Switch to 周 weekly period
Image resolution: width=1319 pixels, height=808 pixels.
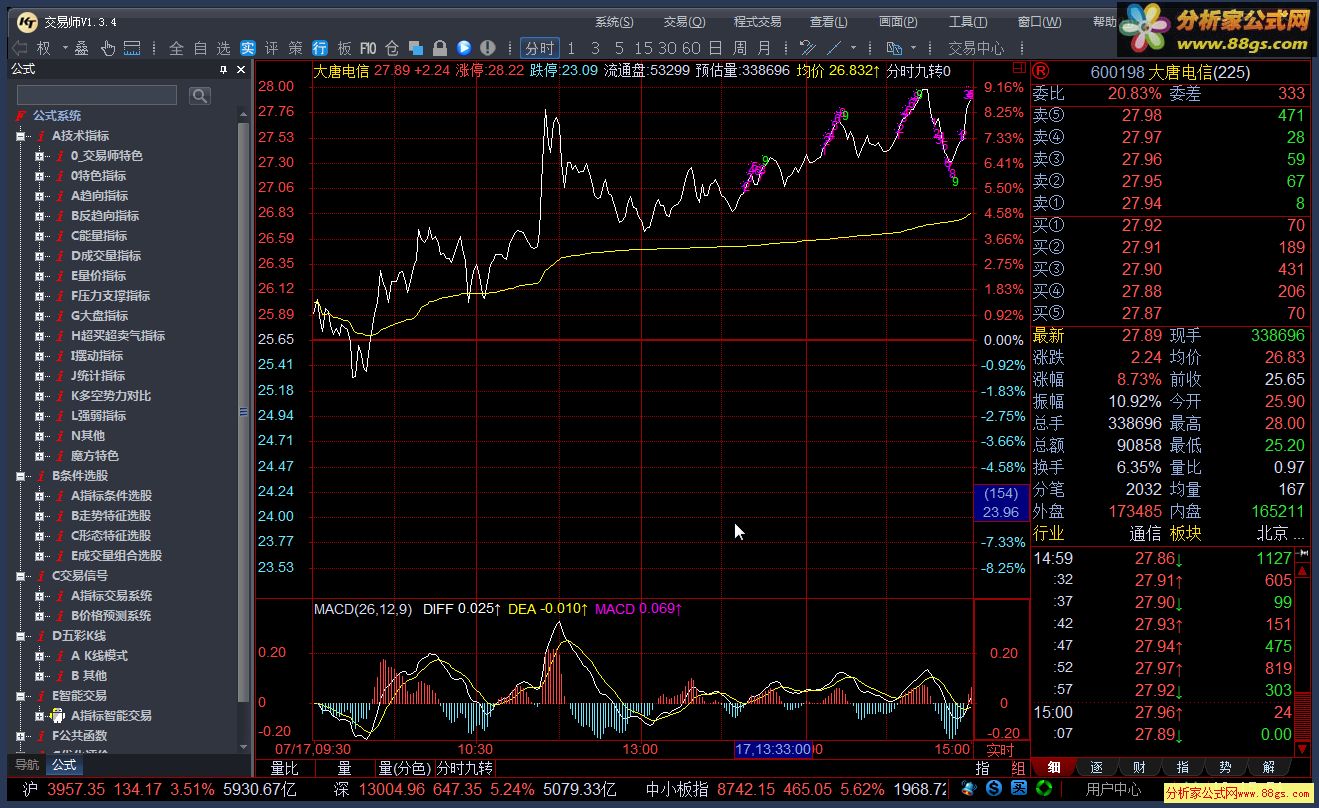(x=739, y=48)
